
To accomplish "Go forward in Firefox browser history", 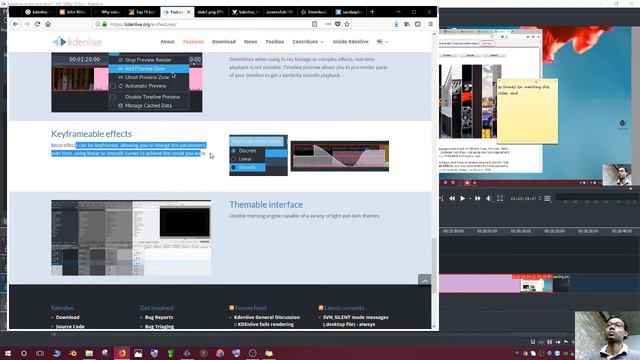I will point(27,24).
